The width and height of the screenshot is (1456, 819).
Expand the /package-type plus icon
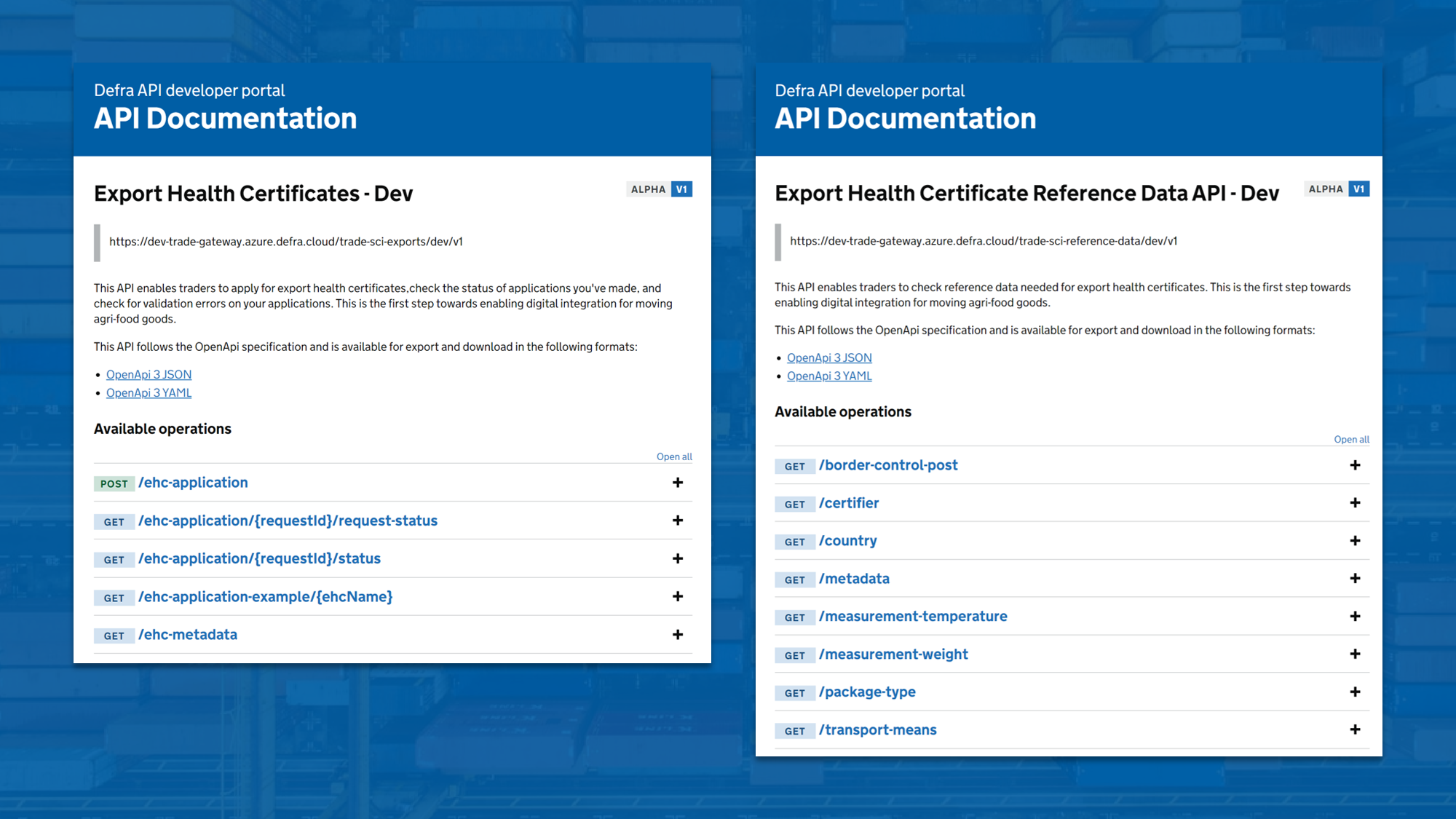[1355, 692]
